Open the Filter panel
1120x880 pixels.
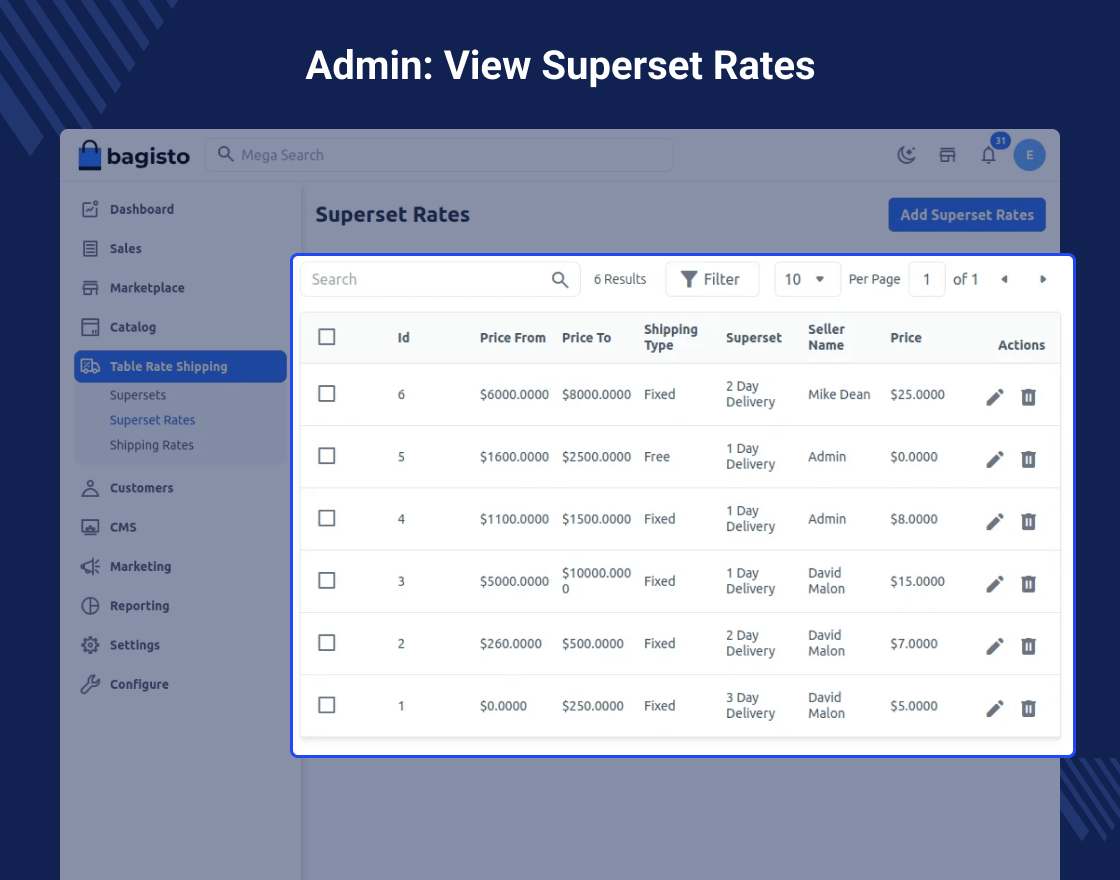[x=711, y=280]
